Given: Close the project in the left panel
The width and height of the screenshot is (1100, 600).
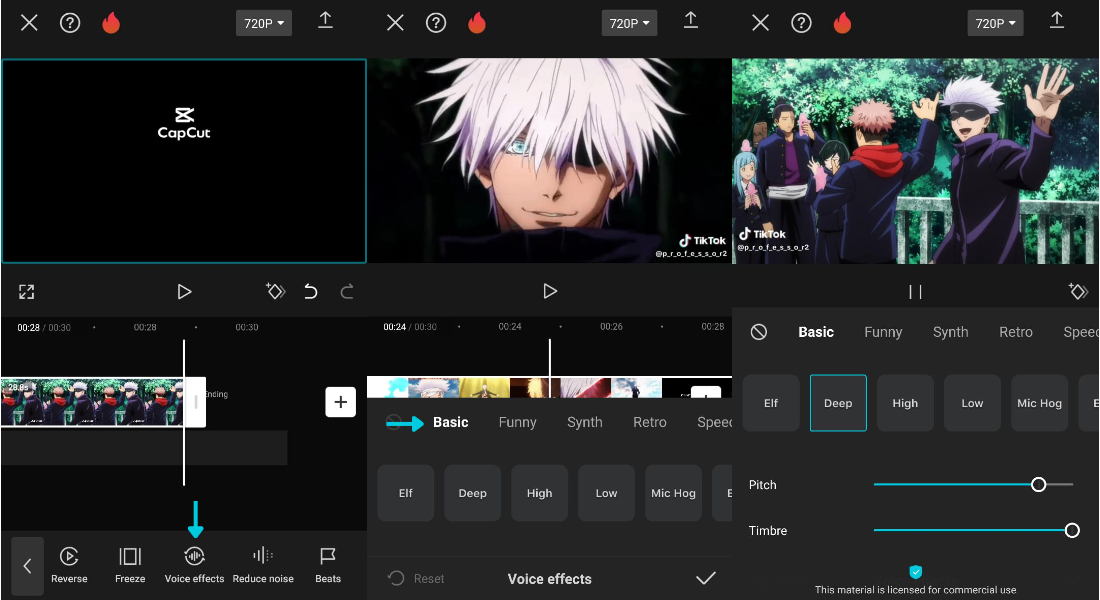Looking at the screenshot, I should 29,23.
